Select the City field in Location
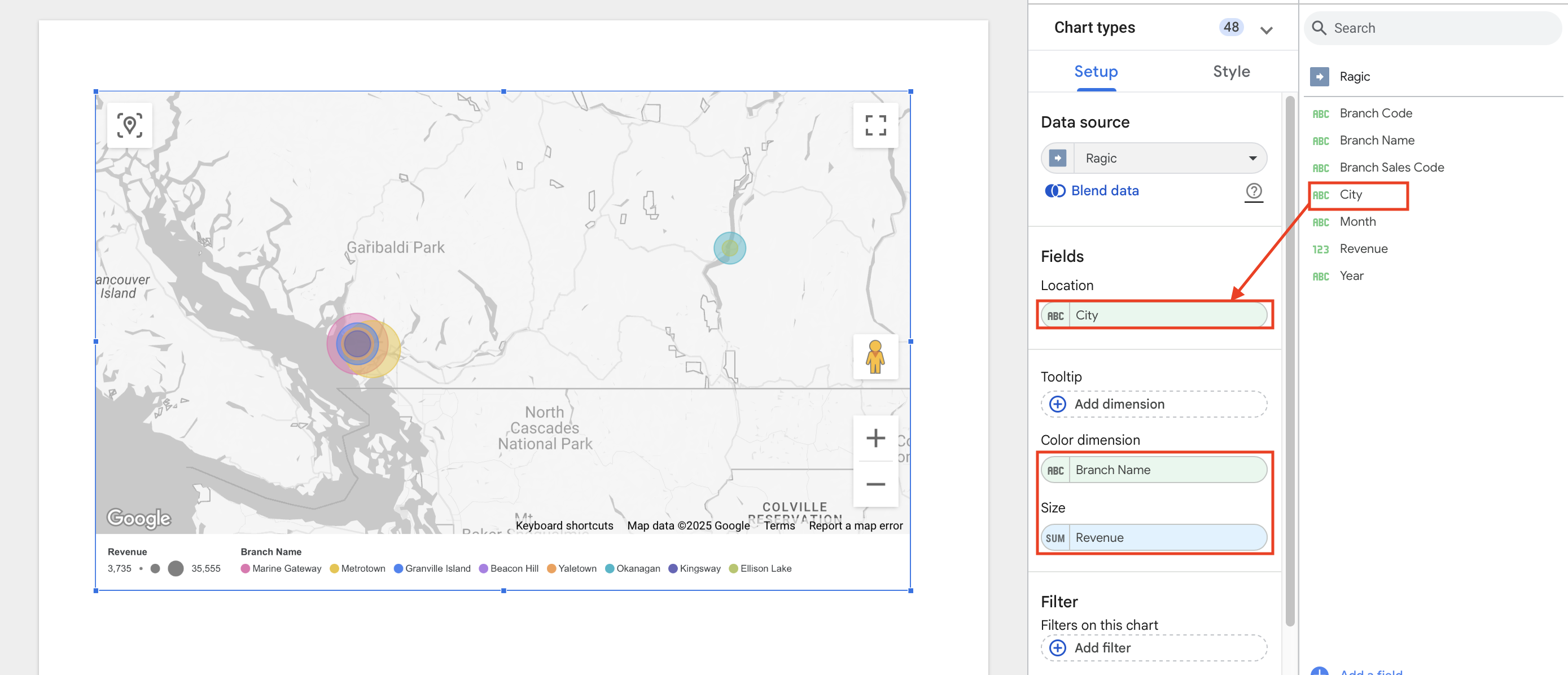 tap(1154, 316)
